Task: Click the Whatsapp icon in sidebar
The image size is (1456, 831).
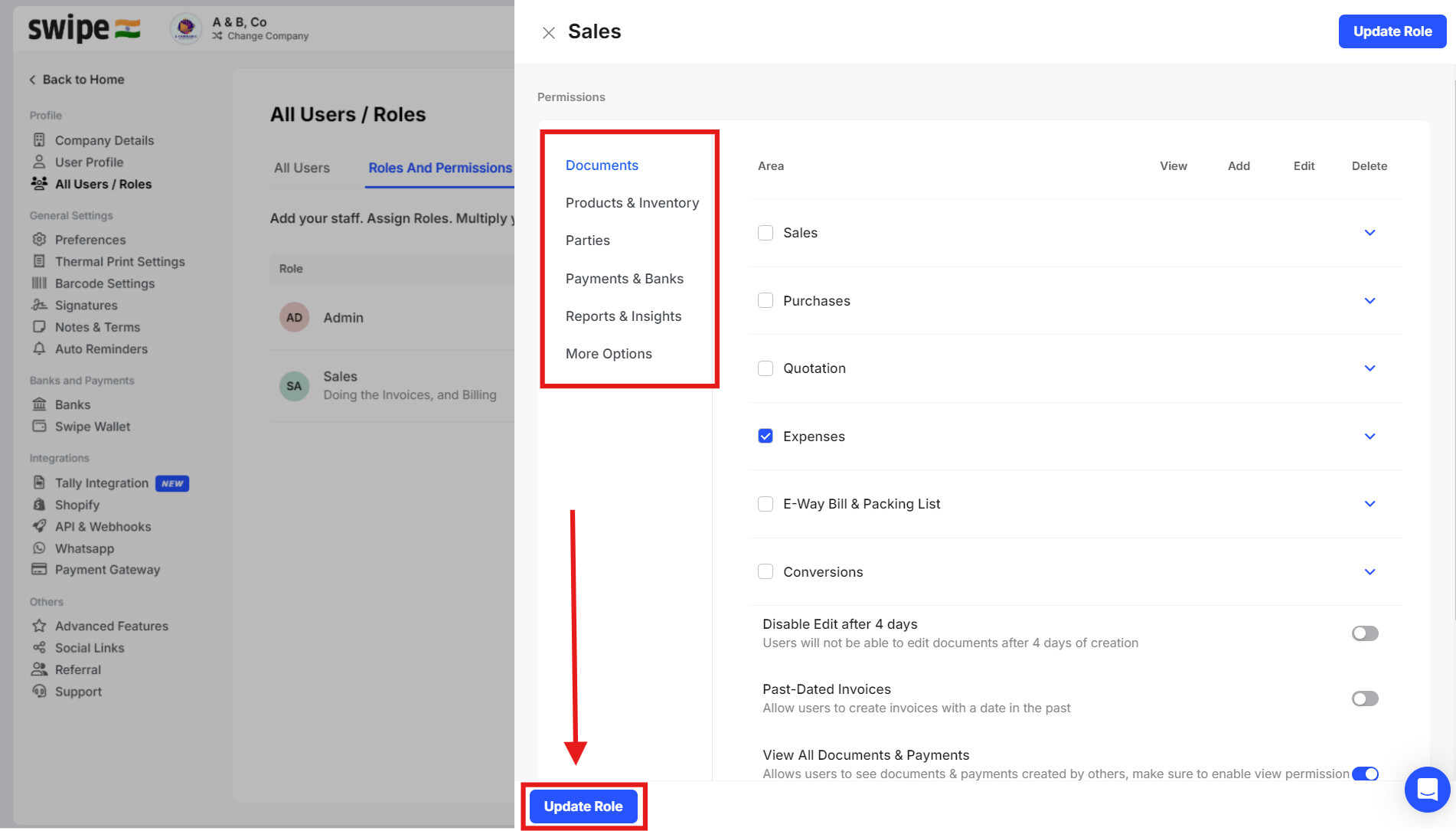Action: [39, 548]
